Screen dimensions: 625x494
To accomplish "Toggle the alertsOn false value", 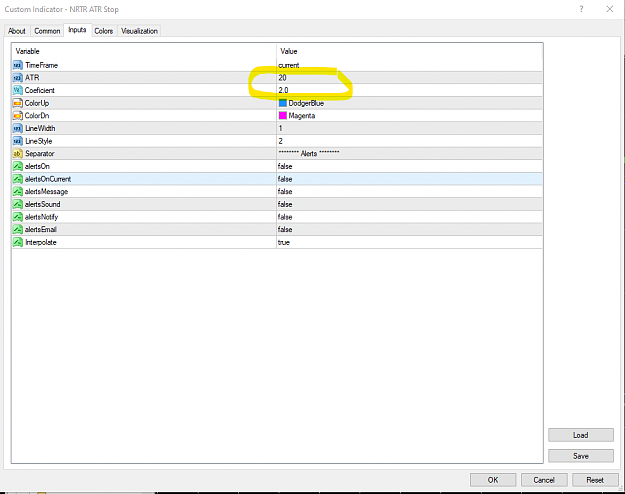I will (285, 166).
